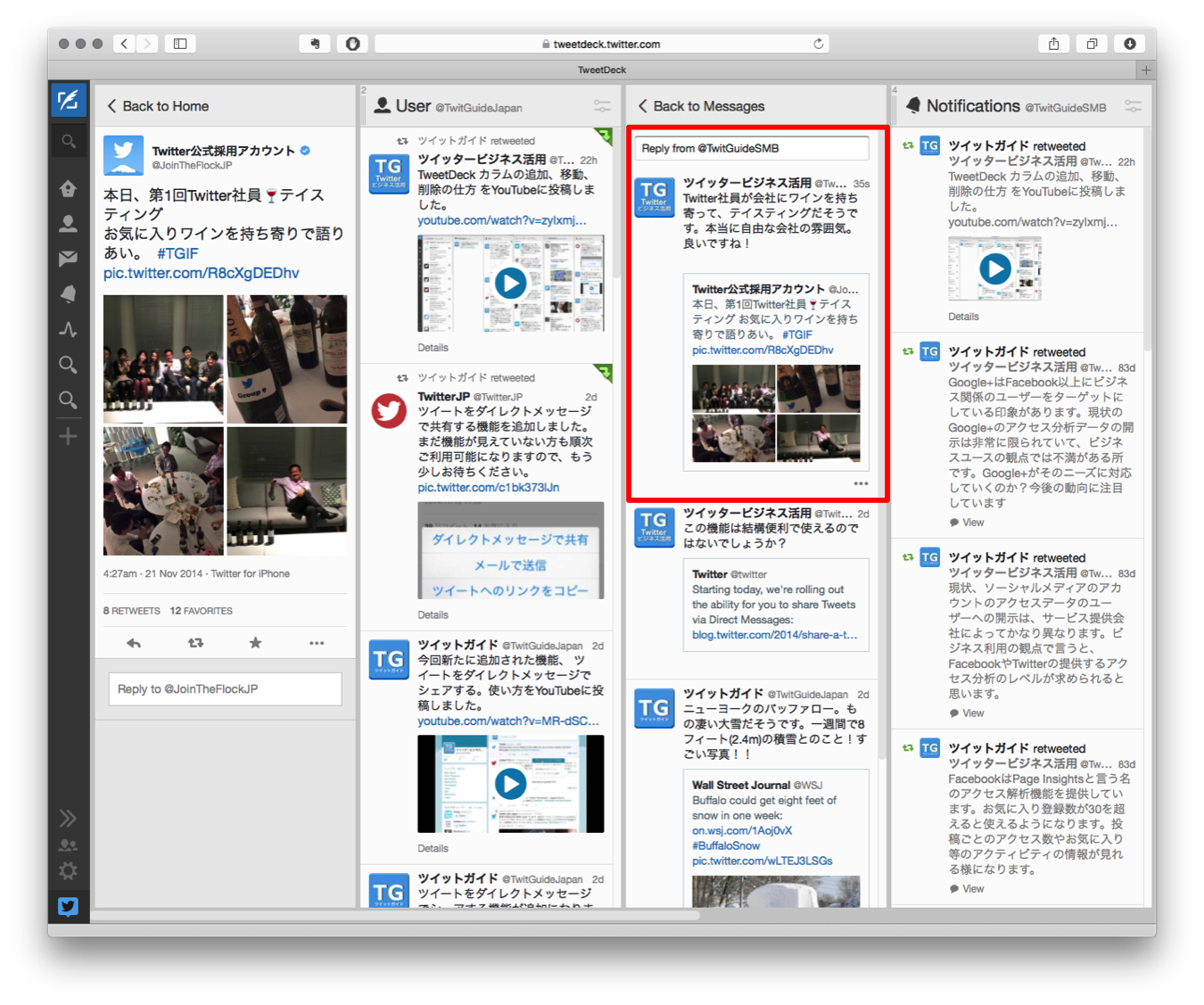Open pic.twitter.com/c1bk373lJn link
The height and width of the screenshot is (1005, 1204).
coord(489,488)
